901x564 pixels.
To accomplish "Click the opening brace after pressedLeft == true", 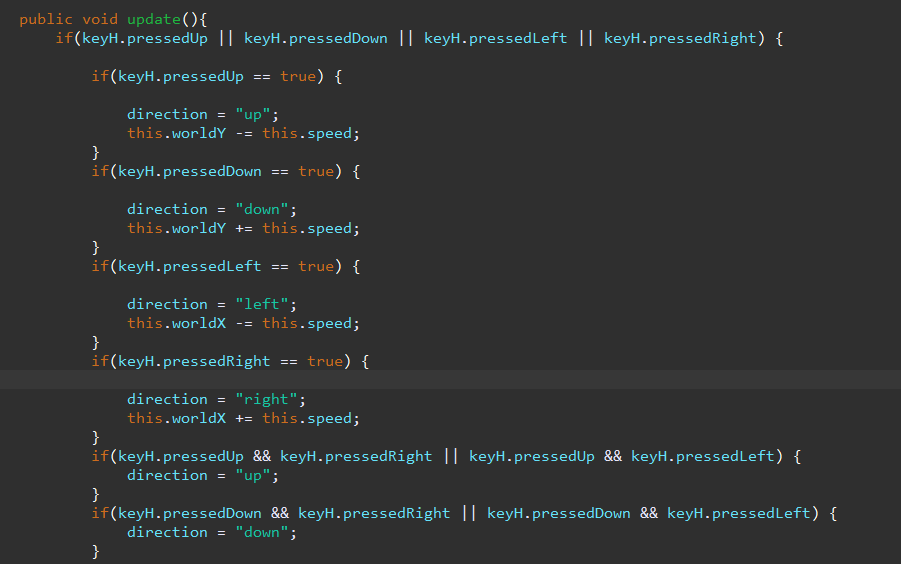I will pyautogui.click(x=356, y=266).
